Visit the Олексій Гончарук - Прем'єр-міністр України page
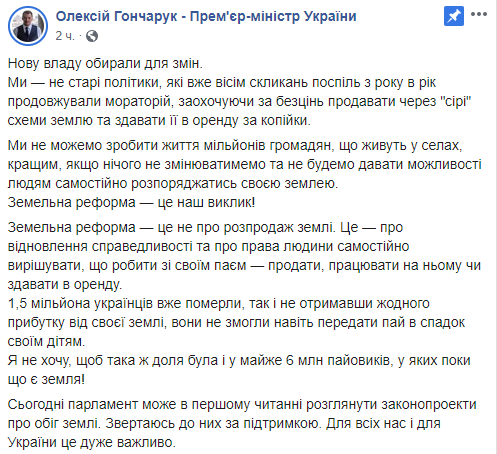This screenshot has height=454, width=497. (x=206, y=16)
